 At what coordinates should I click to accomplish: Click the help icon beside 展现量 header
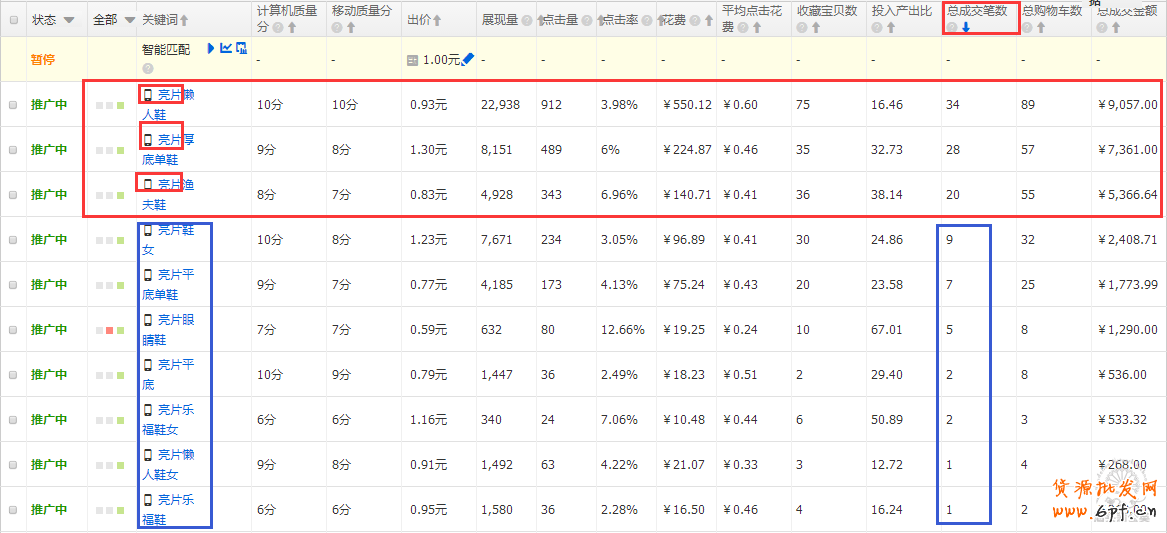pyautogui.click(x=528, y=20)
